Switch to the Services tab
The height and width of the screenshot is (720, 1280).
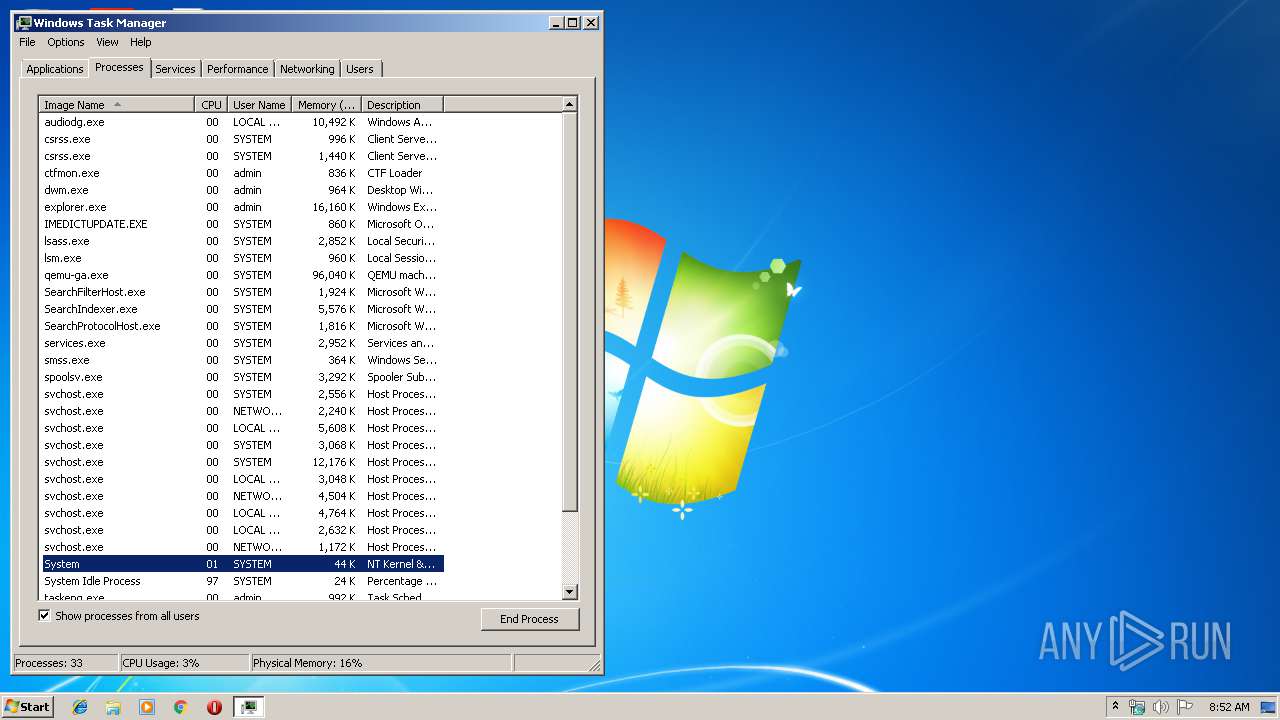(x=175, y=69)
